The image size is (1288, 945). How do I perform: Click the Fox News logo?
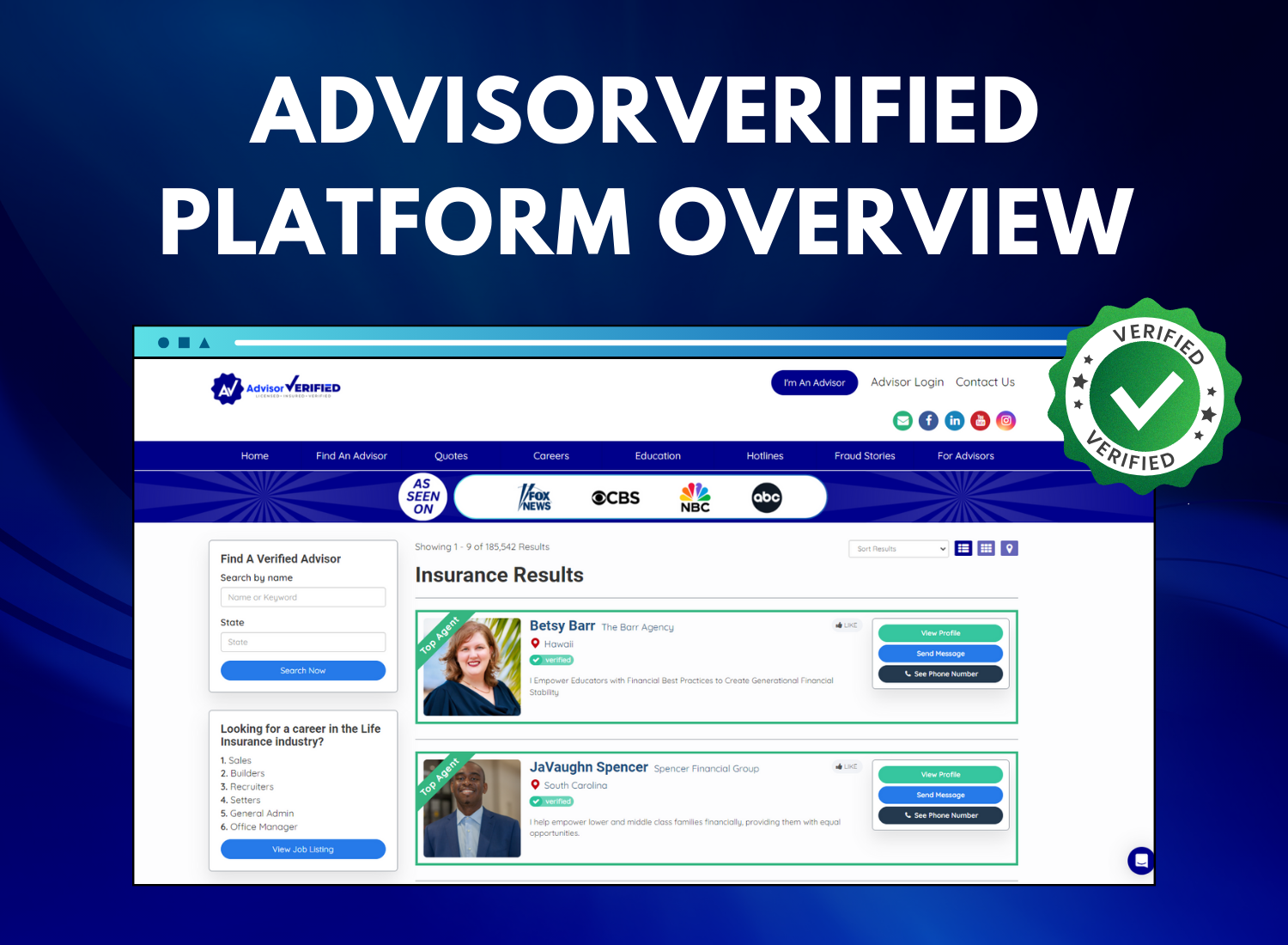[x=535, y=497]
